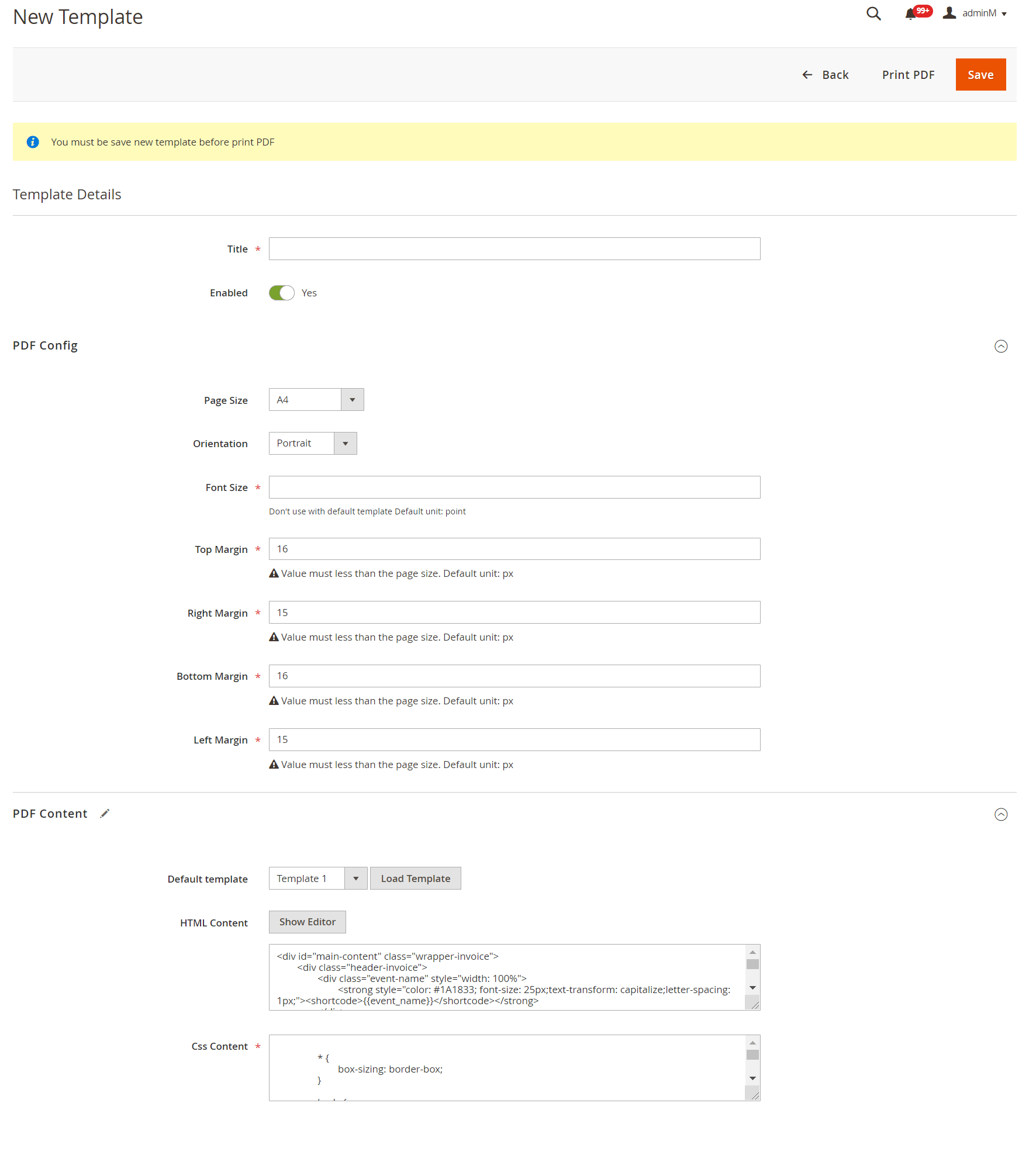Screen dimensions: 1036x1162
Task: Open the notifications bell icon
Action: (x=910, y=14)
